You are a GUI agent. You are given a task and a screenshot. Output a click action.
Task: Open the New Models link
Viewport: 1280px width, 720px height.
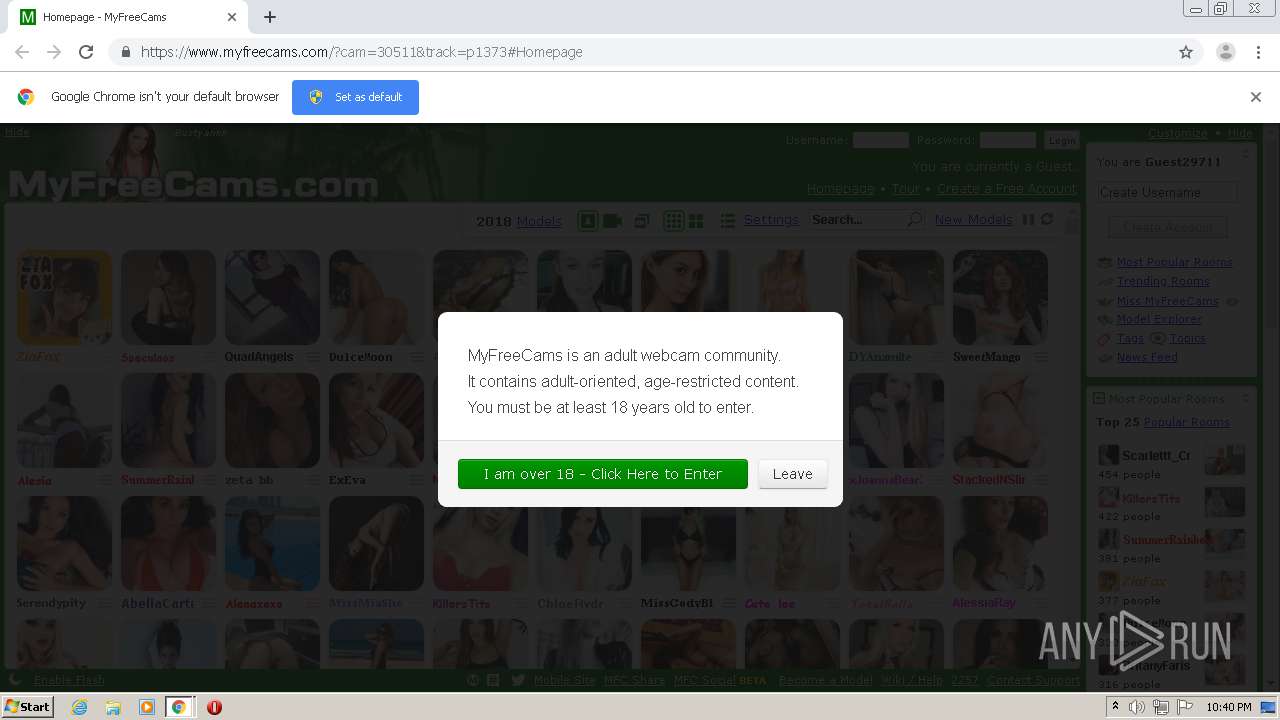coord(973,220)
